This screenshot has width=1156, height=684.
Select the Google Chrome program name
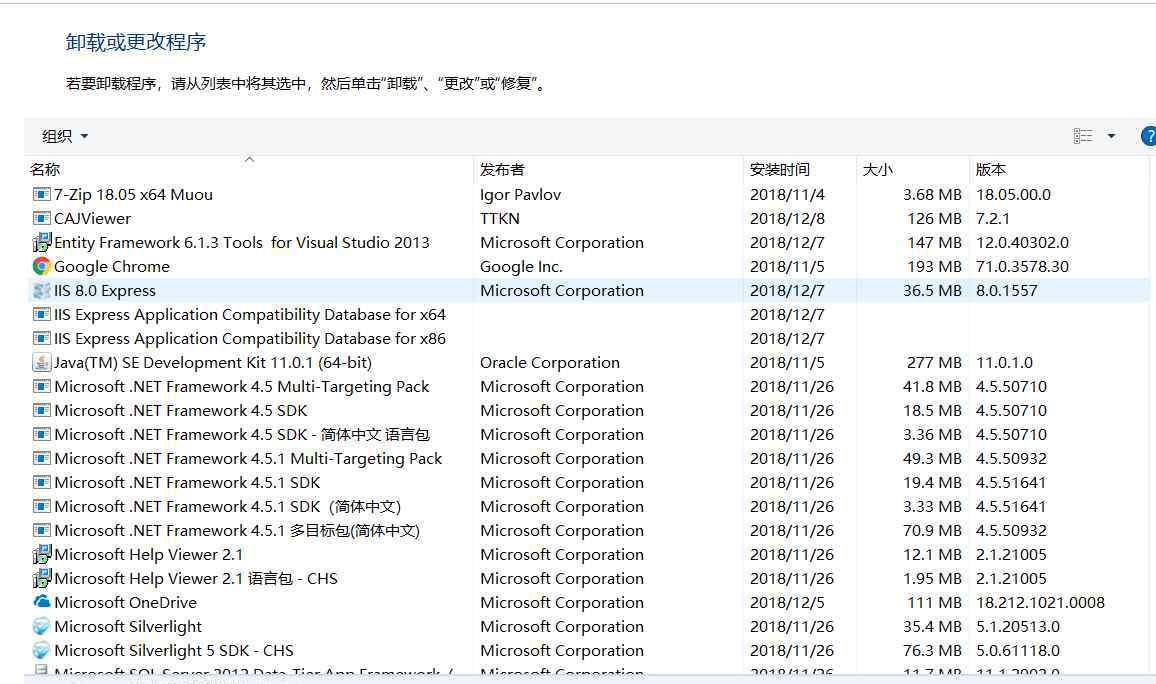[112, 266]
